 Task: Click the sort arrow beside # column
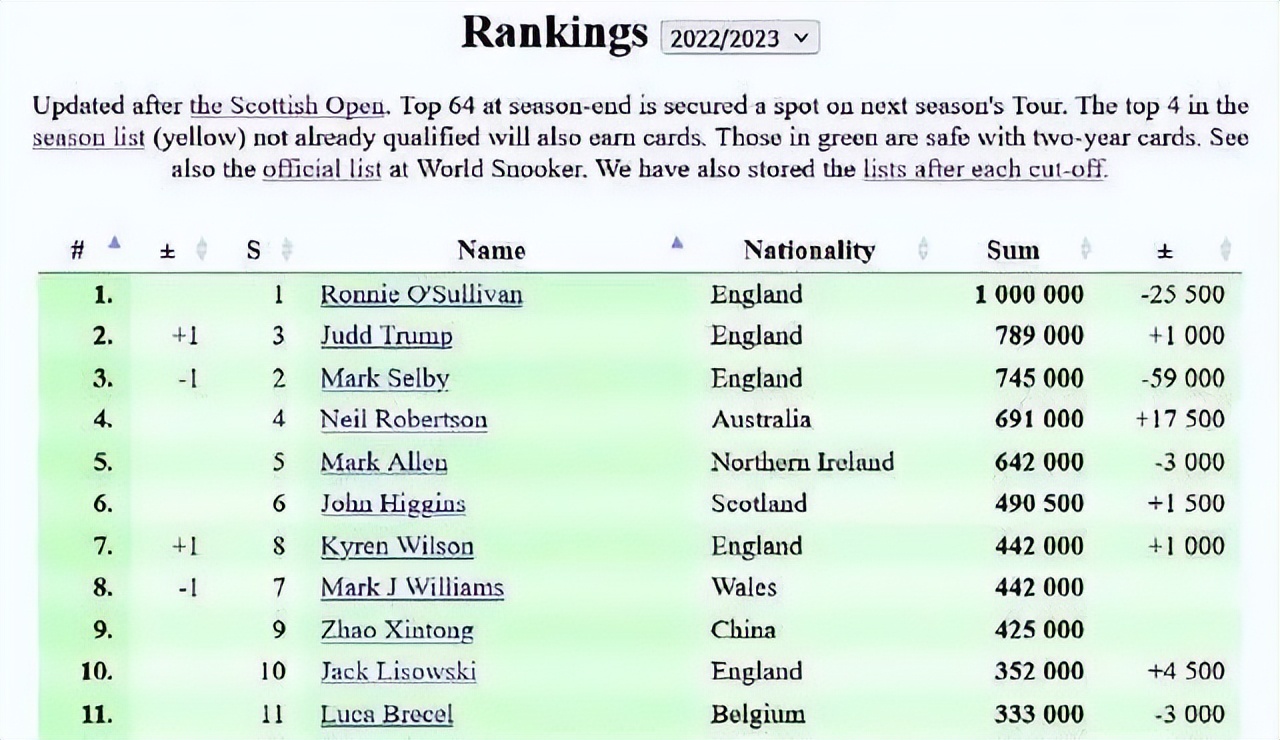114,243
